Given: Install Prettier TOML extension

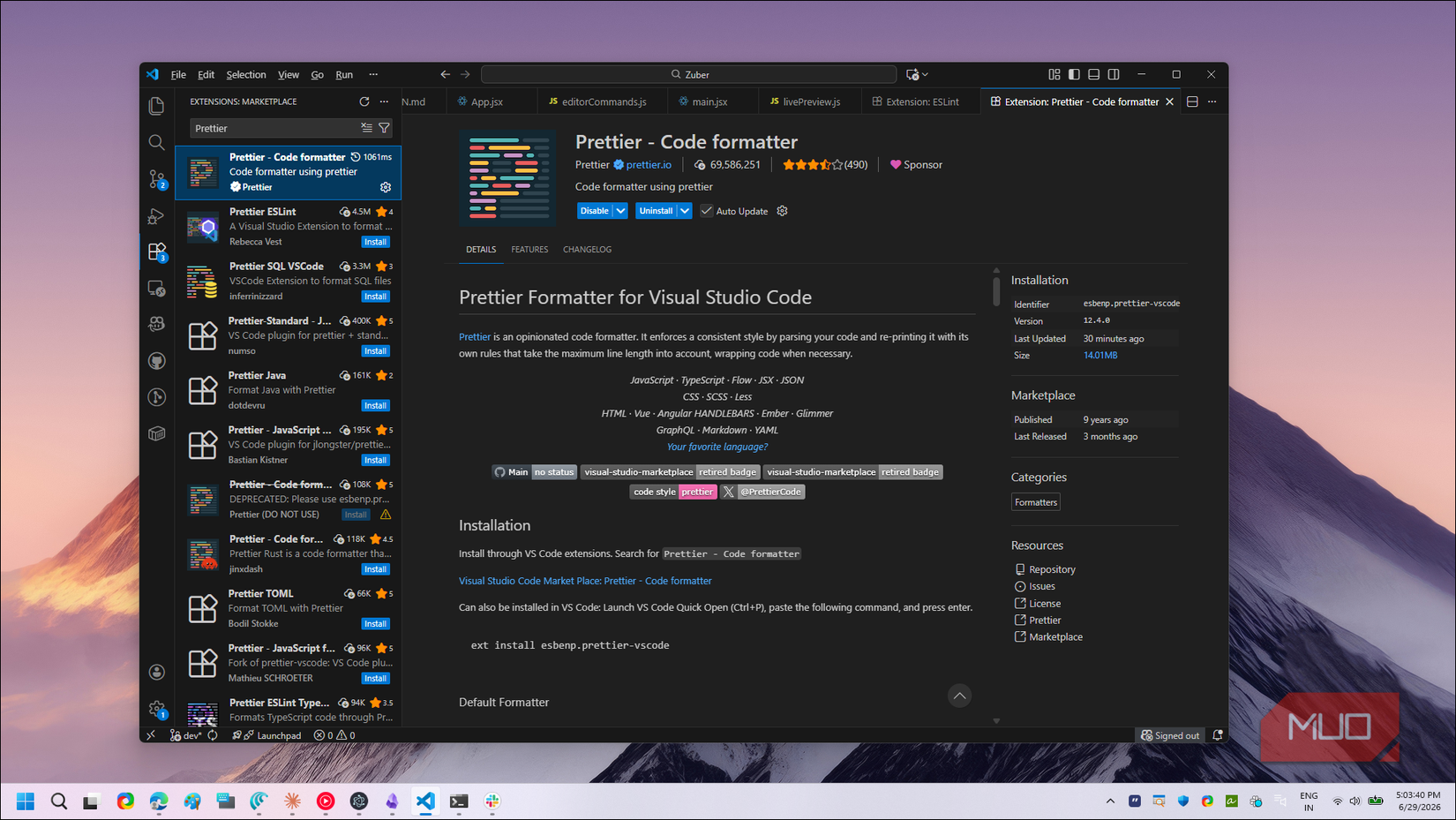Looking at the screenshot, I should point(376,624).
